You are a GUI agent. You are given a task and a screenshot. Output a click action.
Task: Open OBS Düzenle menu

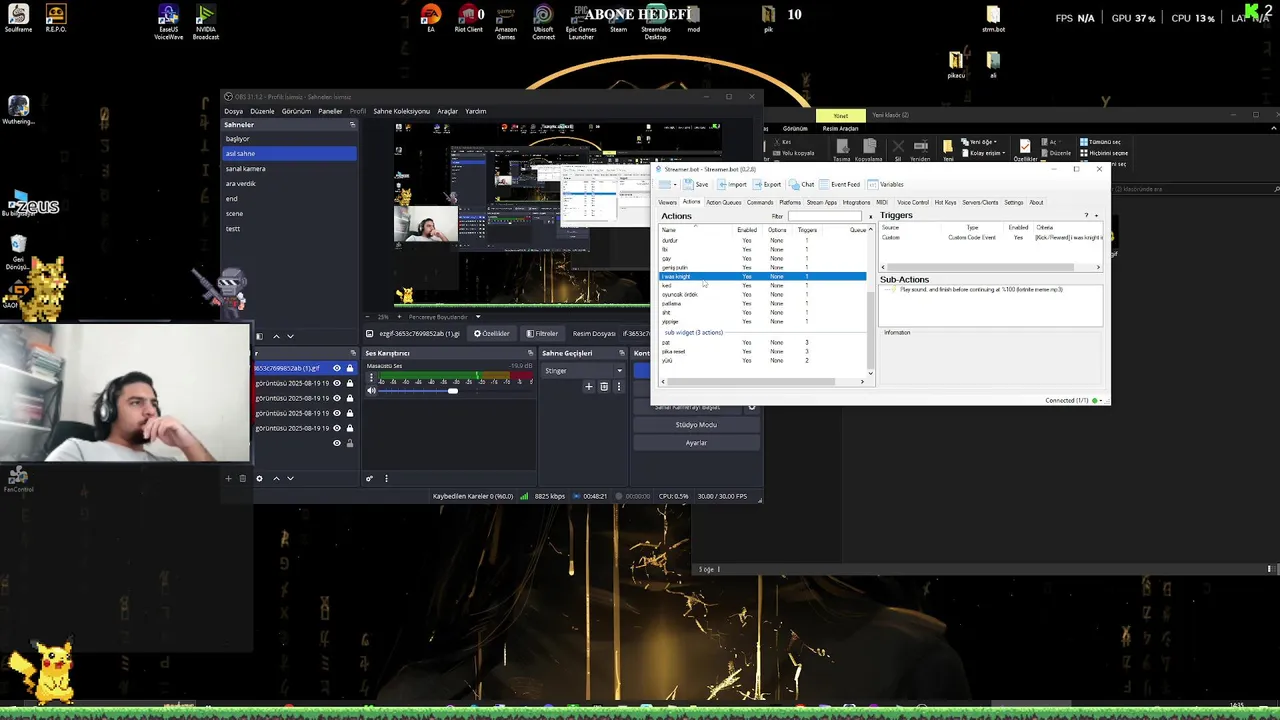(262, 111)
